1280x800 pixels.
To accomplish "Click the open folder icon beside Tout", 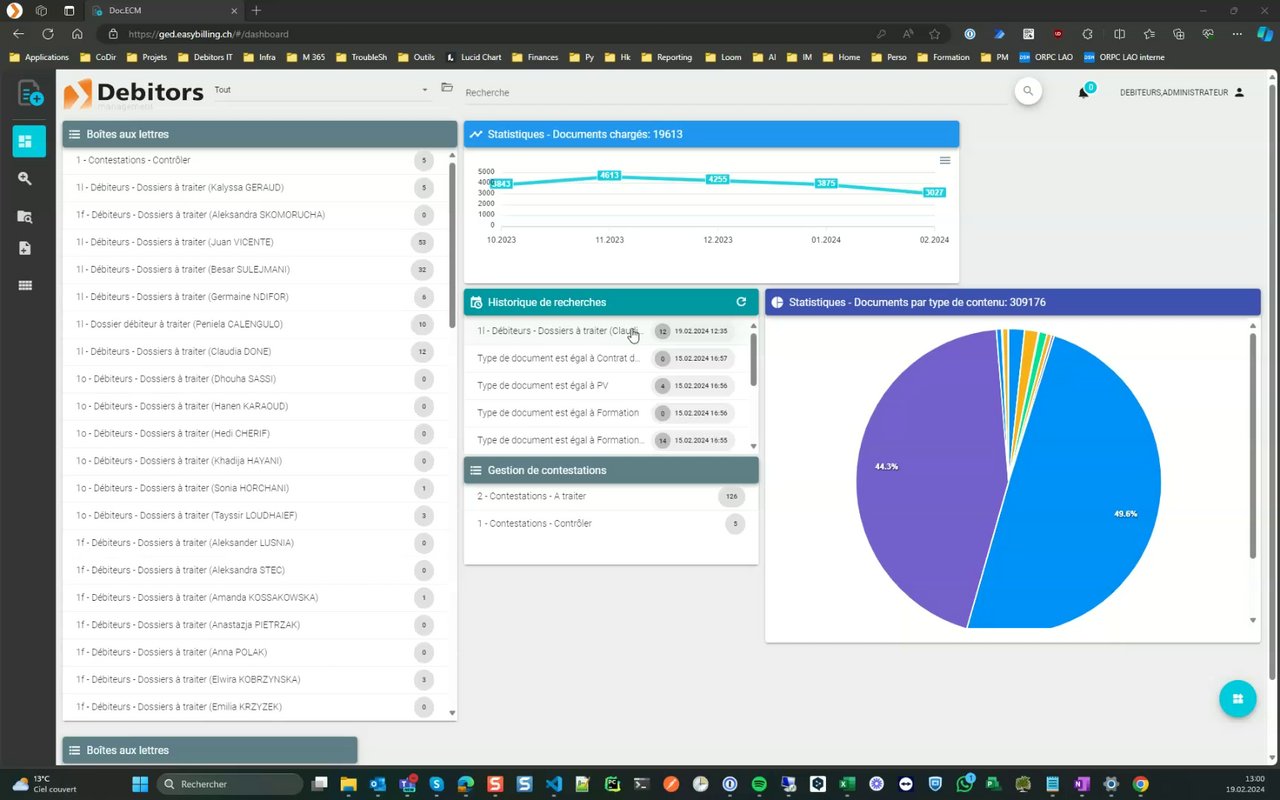I will pos(447,88).
